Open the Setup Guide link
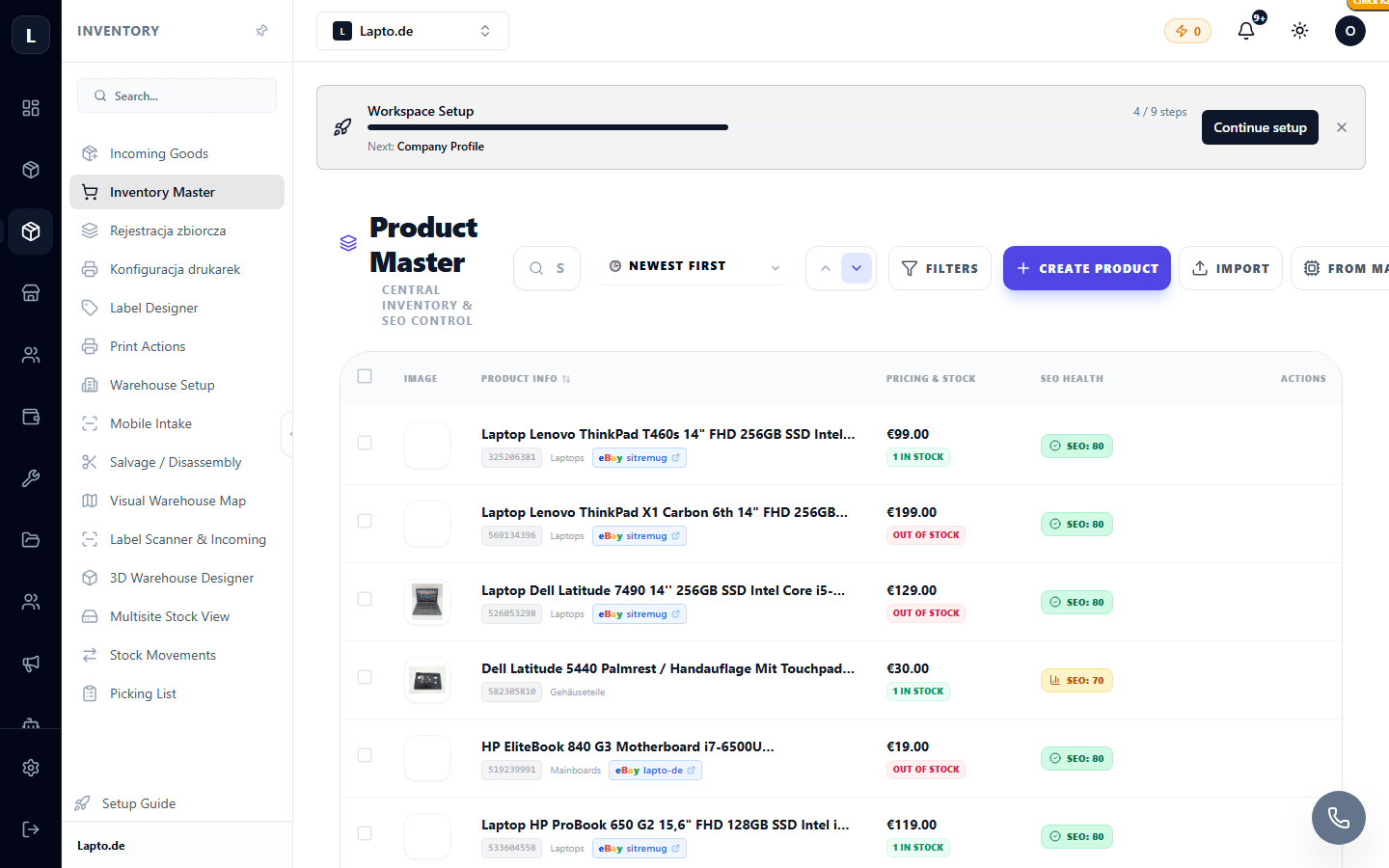This screenshot has width=1389, height=868. click(125, 803)
